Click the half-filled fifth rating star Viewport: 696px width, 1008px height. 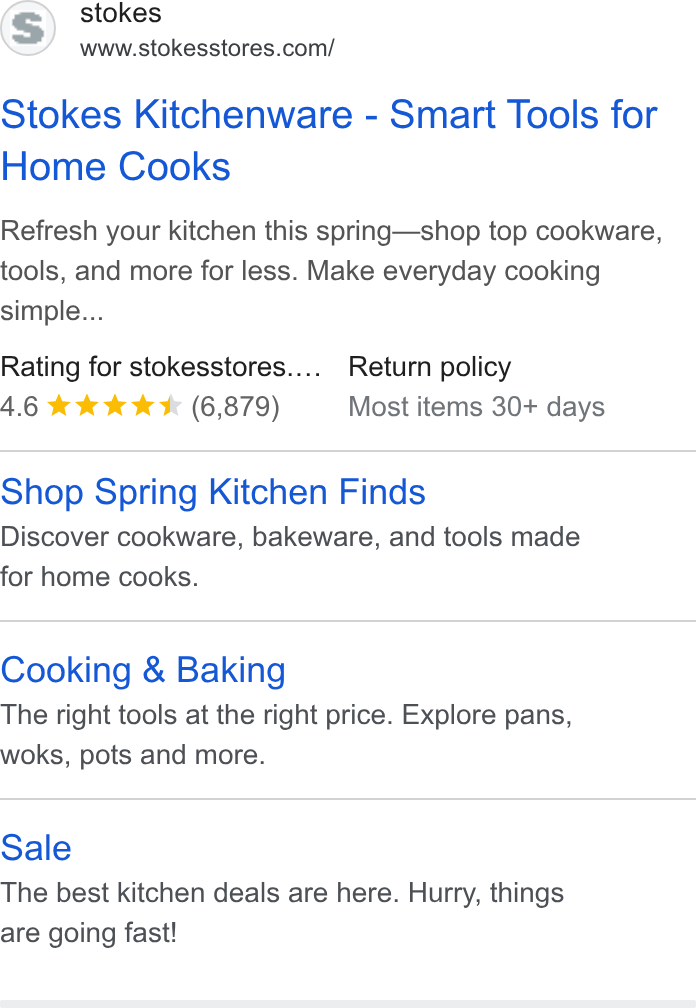(x=171, y=406)
